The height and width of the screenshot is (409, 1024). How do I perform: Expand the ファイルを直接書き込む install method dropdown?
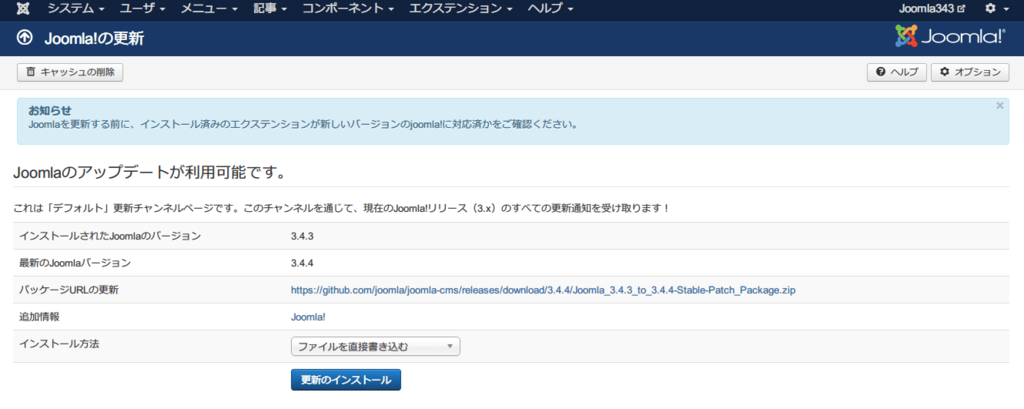(376, 347)
